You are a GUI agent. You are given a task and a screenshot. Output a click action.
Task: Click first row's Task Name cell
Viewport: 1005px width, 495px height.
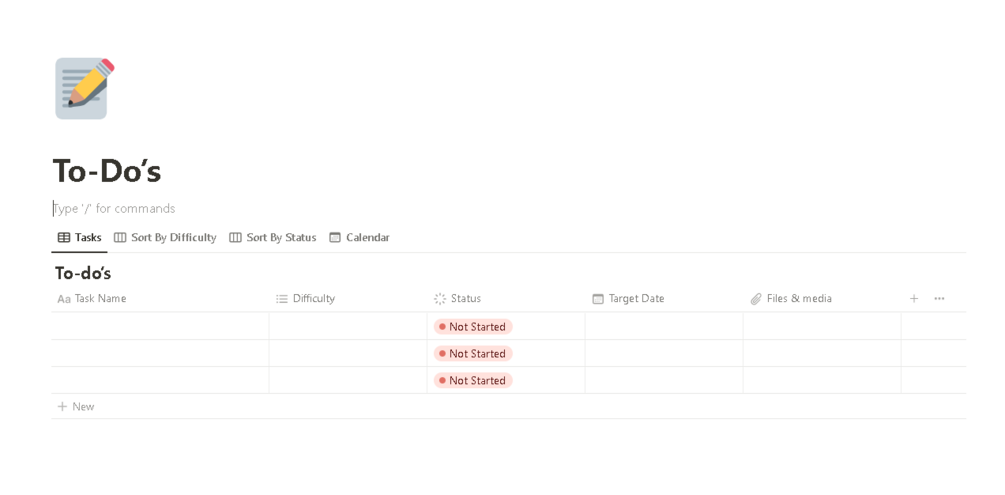160,327
